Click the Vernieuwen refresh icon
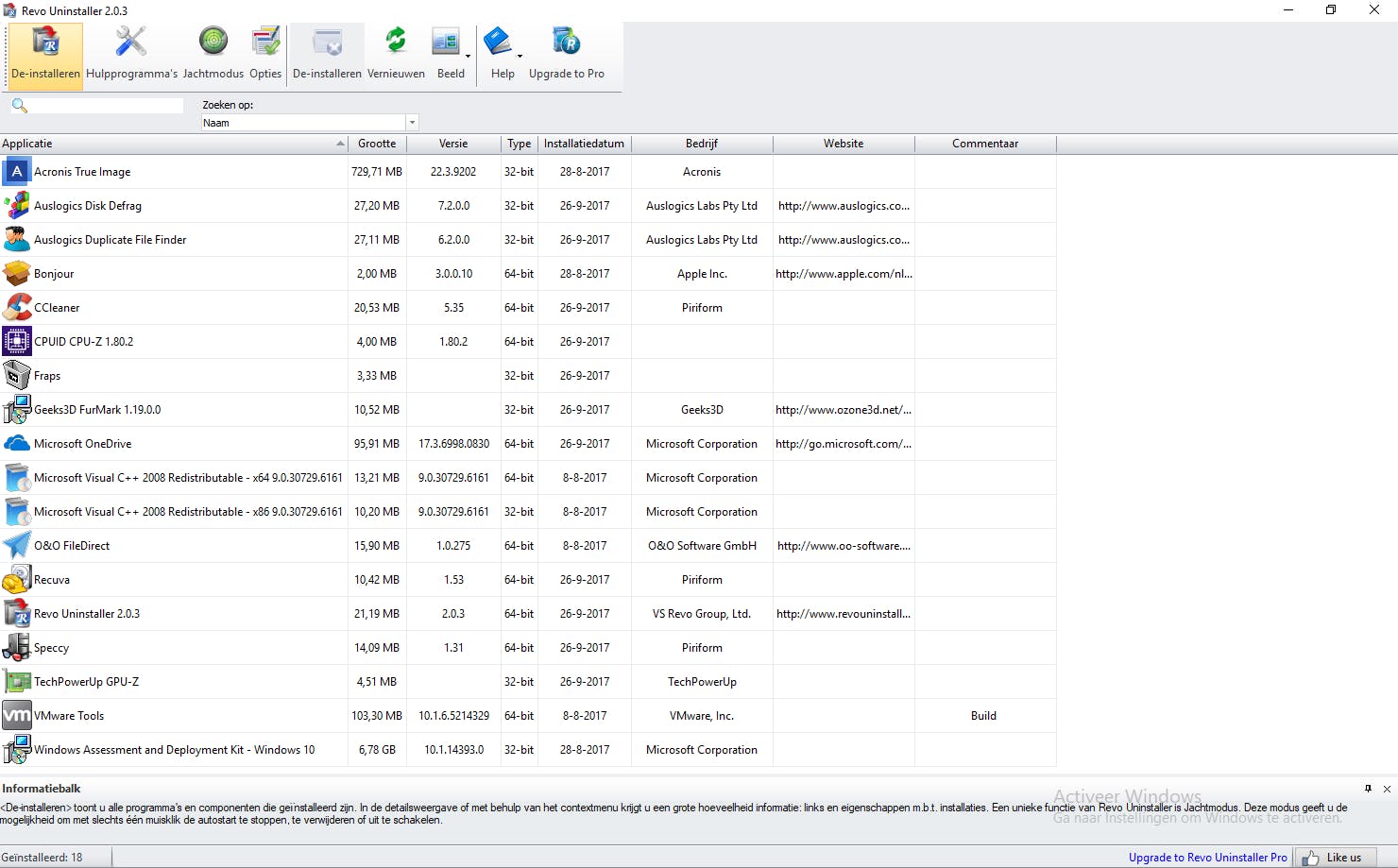1398x868 pixels. click(396, 43)
